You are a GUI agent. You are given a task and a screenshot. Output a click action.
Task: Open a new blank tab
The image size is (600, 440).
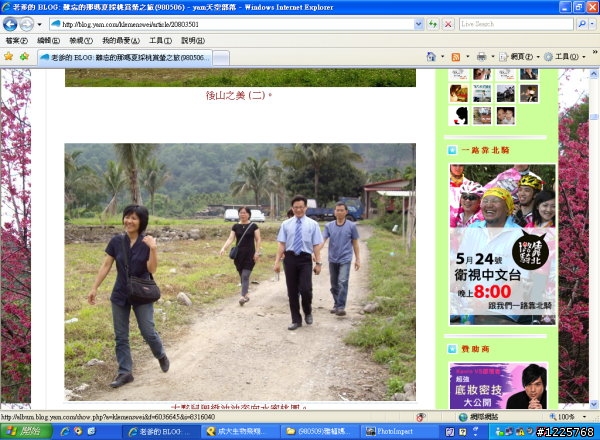tap(221, 58)
